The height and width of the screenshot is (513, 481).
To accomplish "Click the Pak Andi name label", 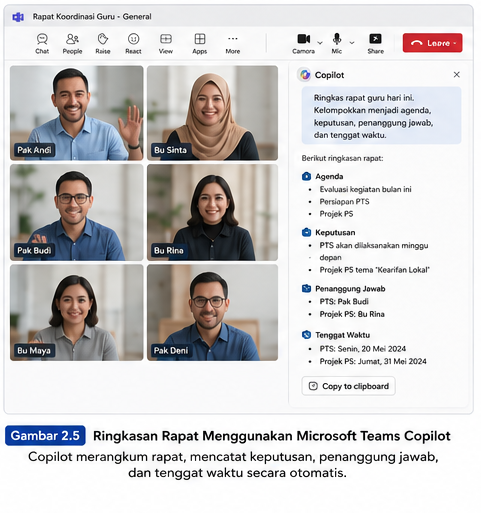I will click(x=34, y=150).
